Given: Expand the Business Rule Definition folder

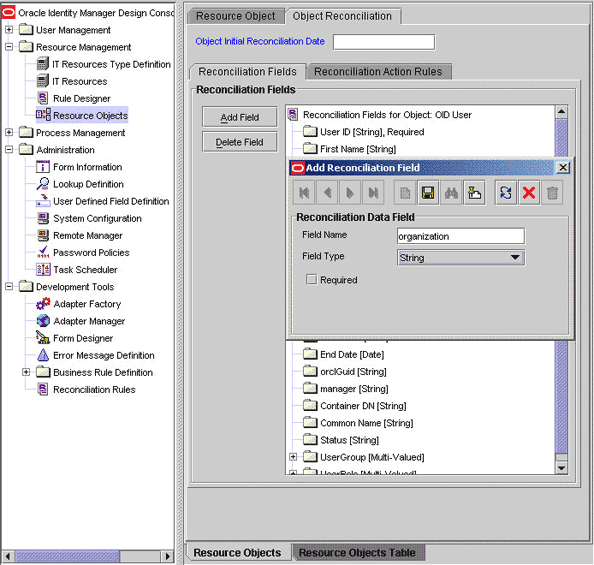Looking at the screenshot, I should [x=26, y=372].
